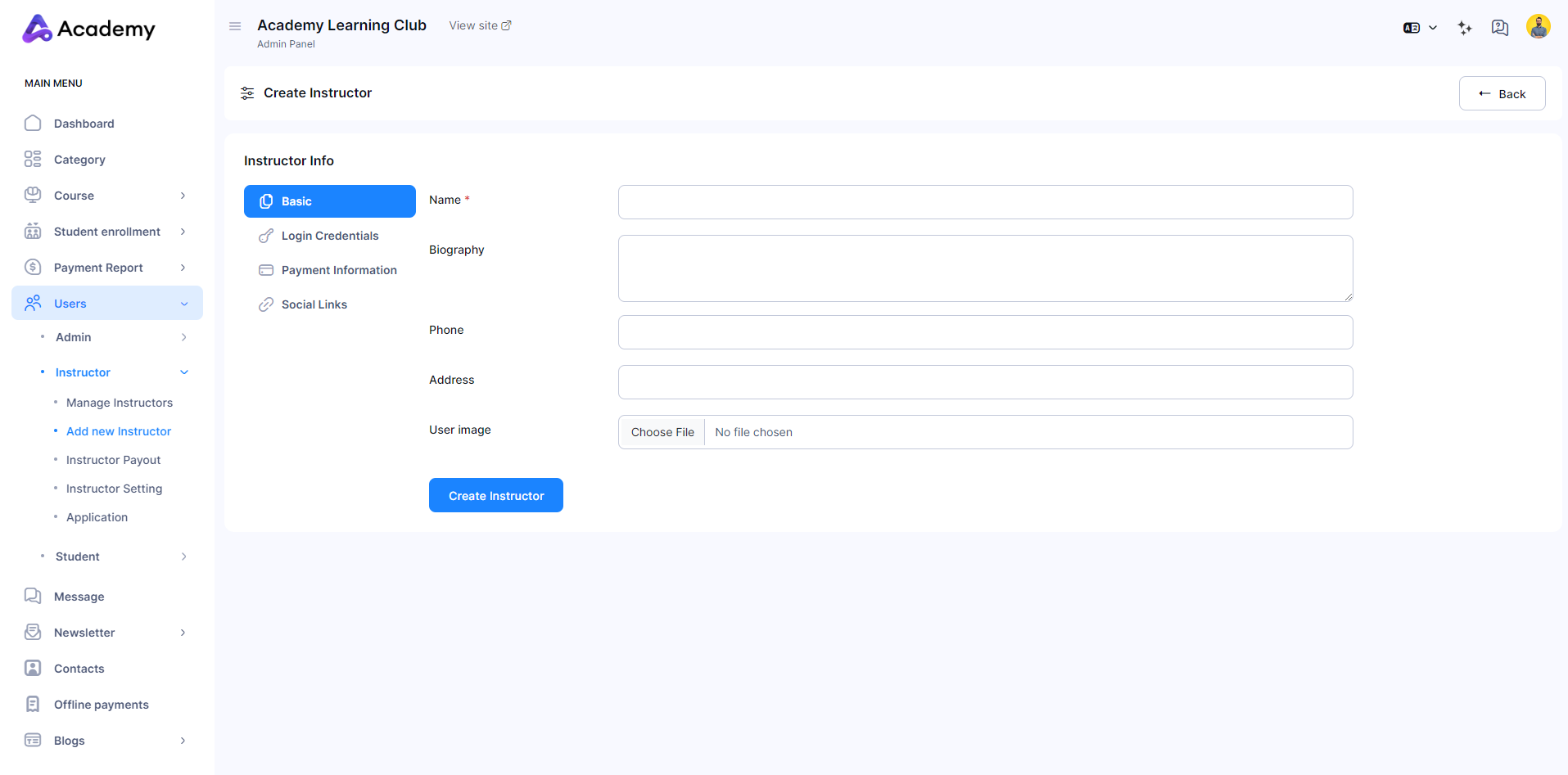Screen dimensions: 1568x775
Task: Click the hamburger menu icon to collapse sidebar
Action: pyautogui.click(x=235, y=26)
